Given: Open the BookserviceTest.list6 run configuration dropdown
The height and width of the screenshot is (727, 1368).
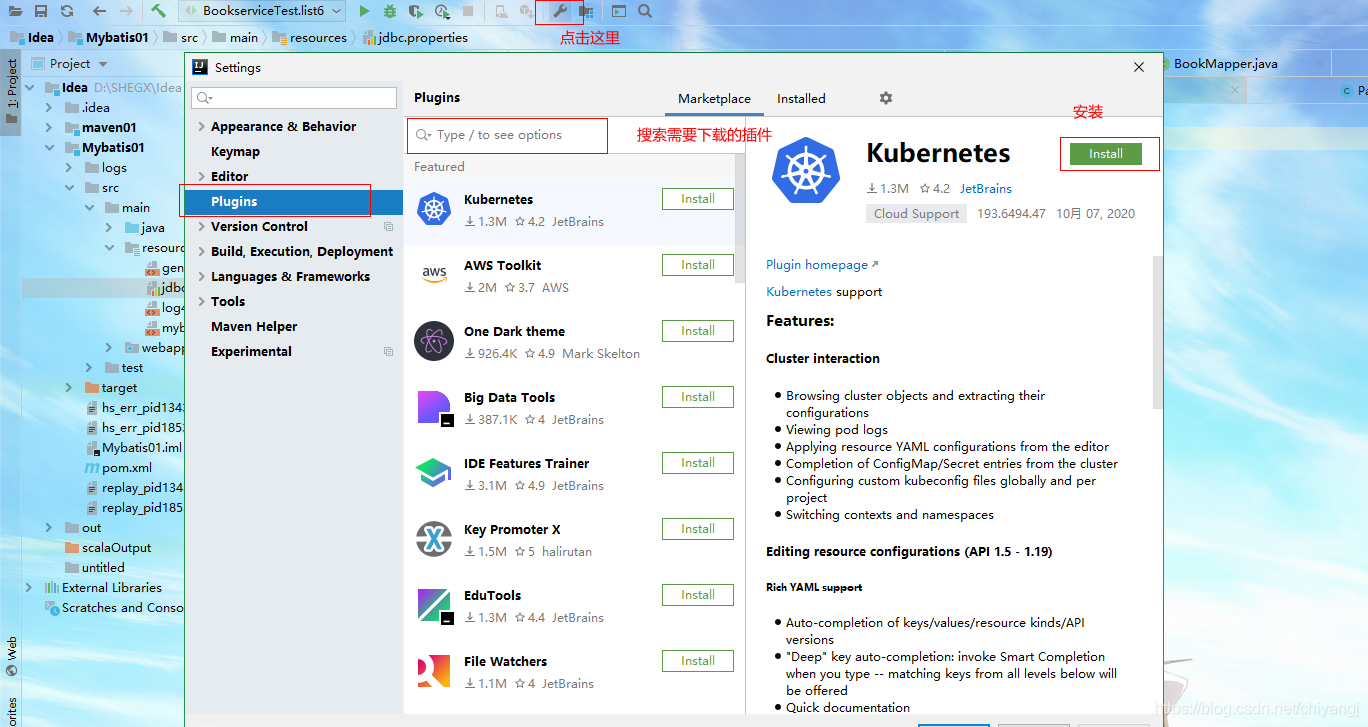Looking at the screenshot, I should coord(262,11).
